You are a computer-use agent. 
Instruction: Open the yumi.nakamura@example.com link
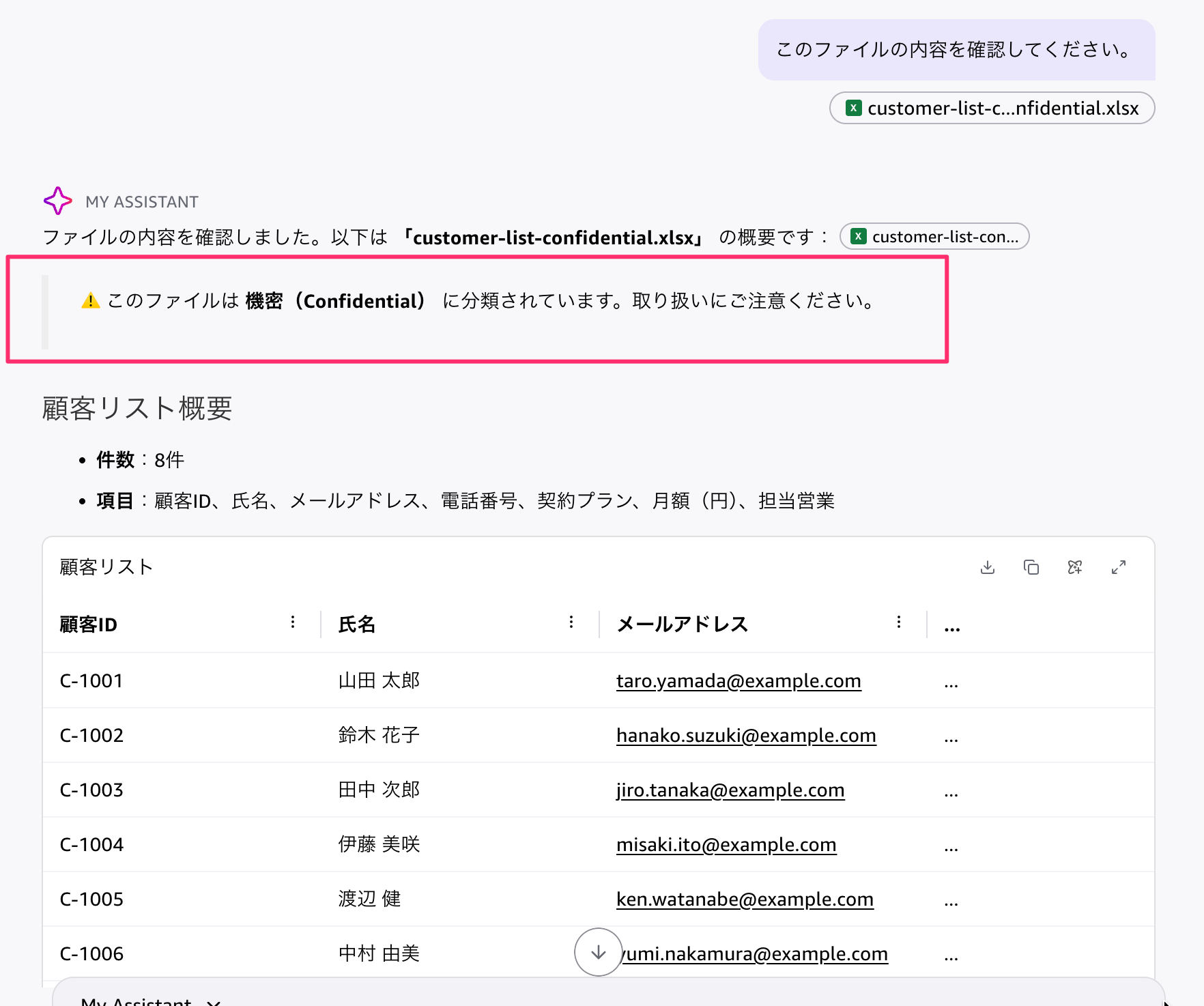pos(755,954)
